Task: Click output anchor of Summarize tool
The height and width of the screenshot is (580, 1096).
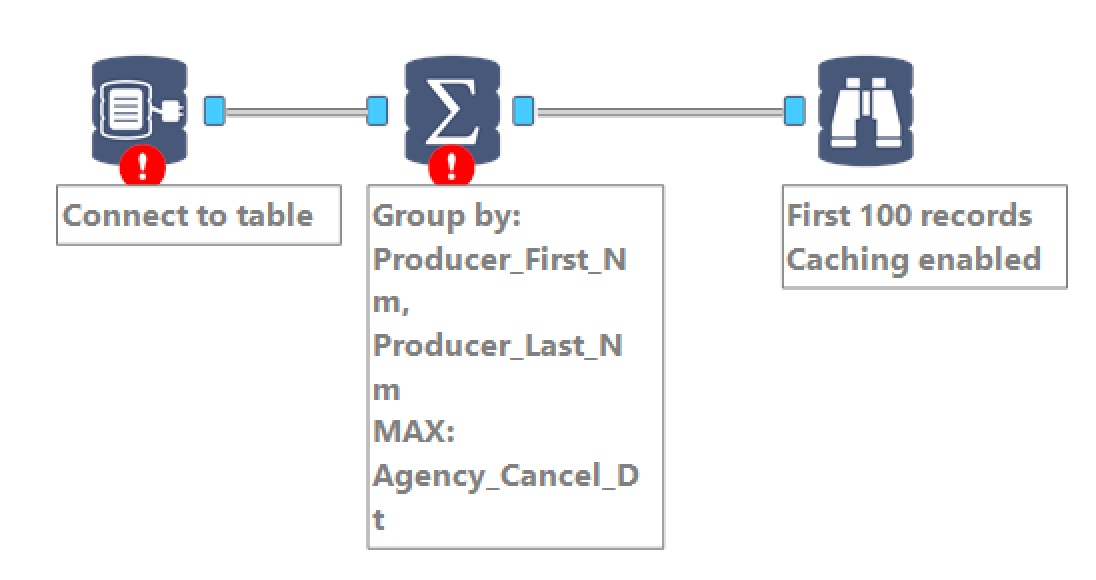Action: tap(522, 110)
